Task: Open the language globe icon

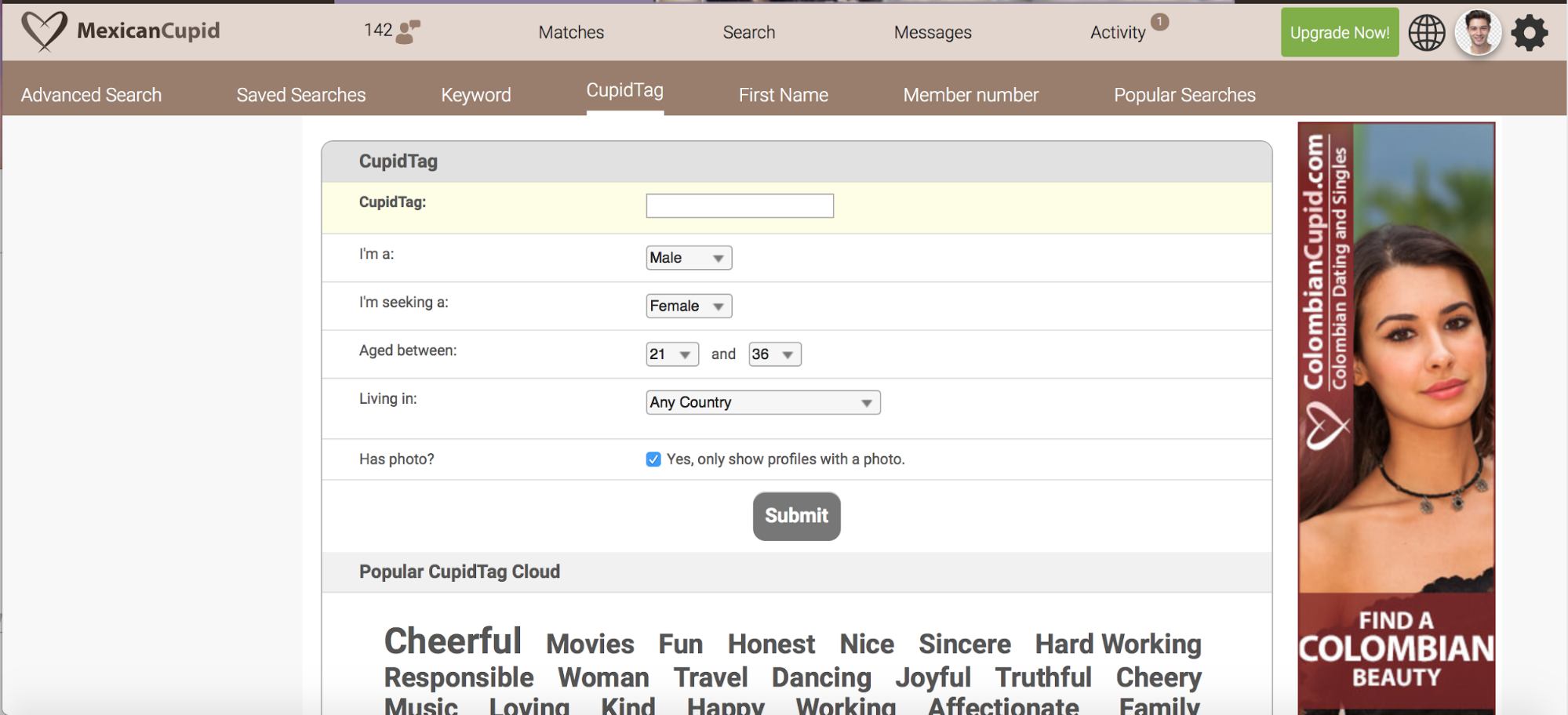Action: point(1427,33)
